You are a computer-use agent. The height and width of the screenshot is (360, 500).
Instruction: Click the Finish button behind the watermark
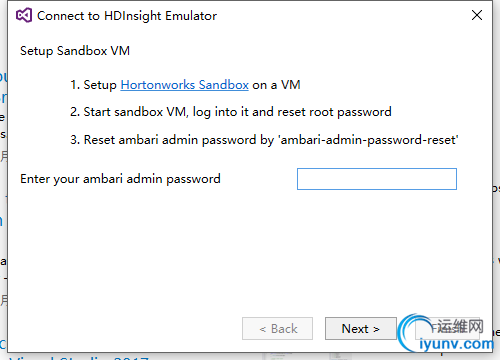click(x=447, y=329)
